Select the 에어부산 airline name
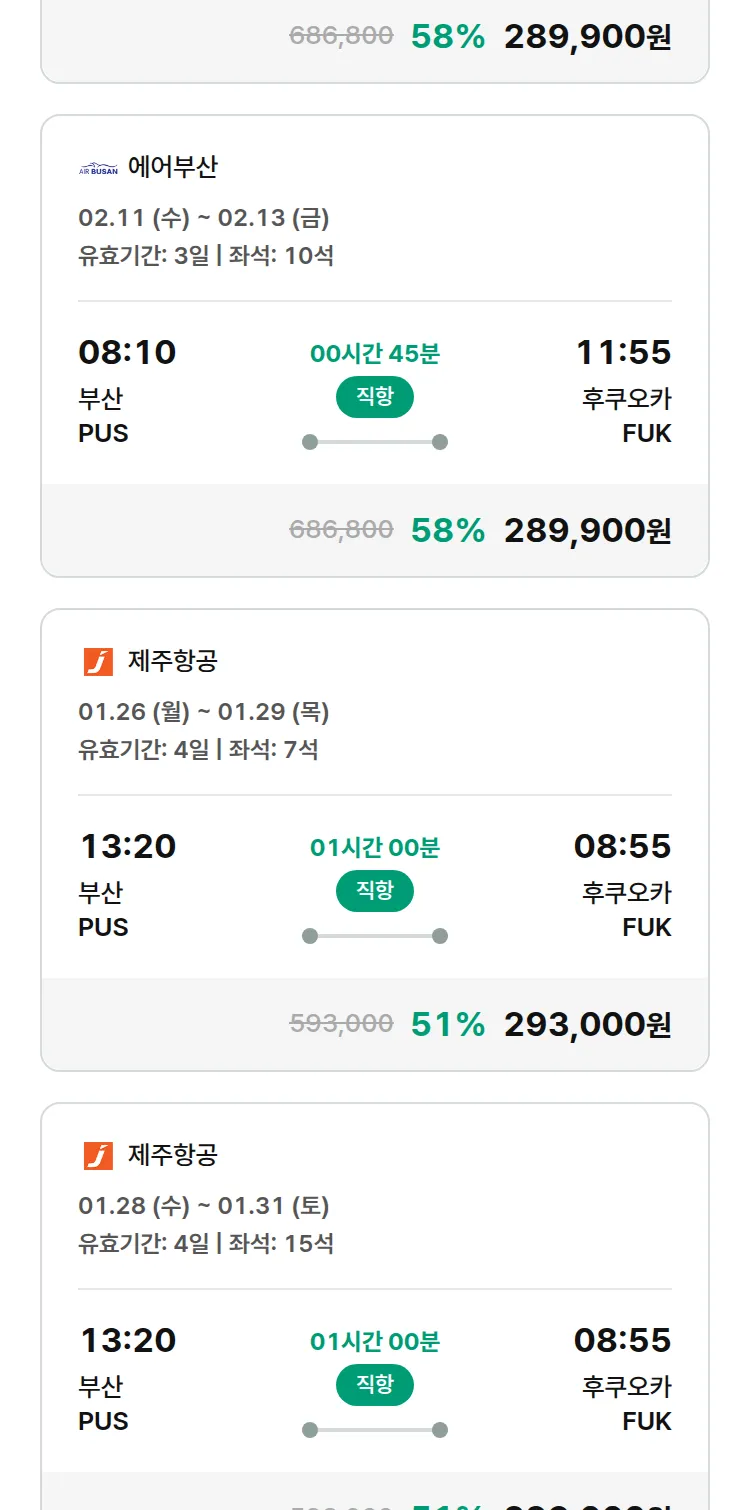 (x=172, y=167)
